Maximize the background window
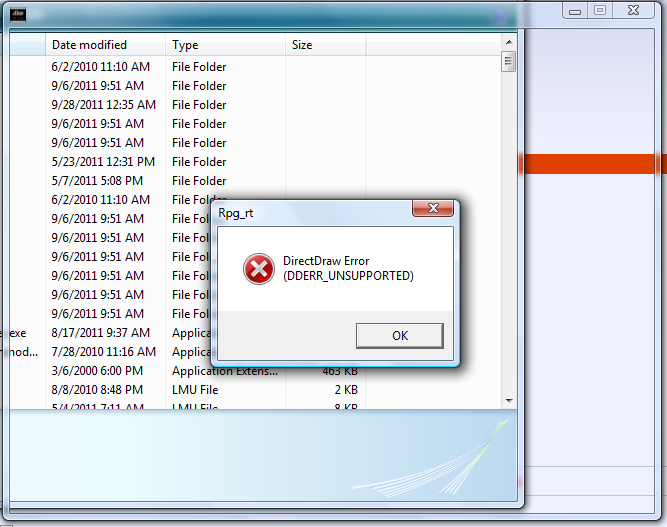The width and height of the screenshot is (667, 527). pos(600,11)
